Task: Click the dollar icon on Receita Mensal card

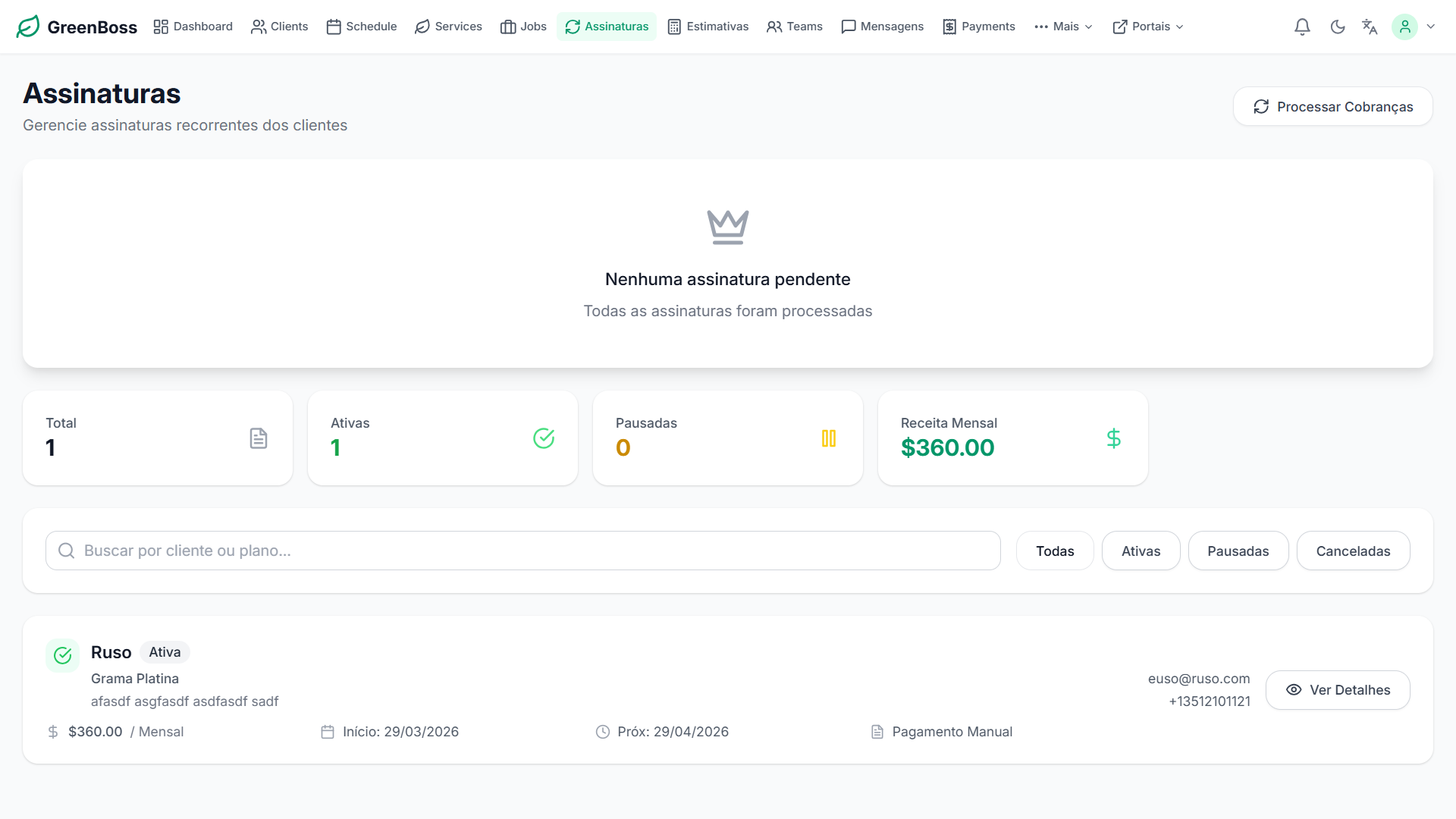Action: point(1113,438)
